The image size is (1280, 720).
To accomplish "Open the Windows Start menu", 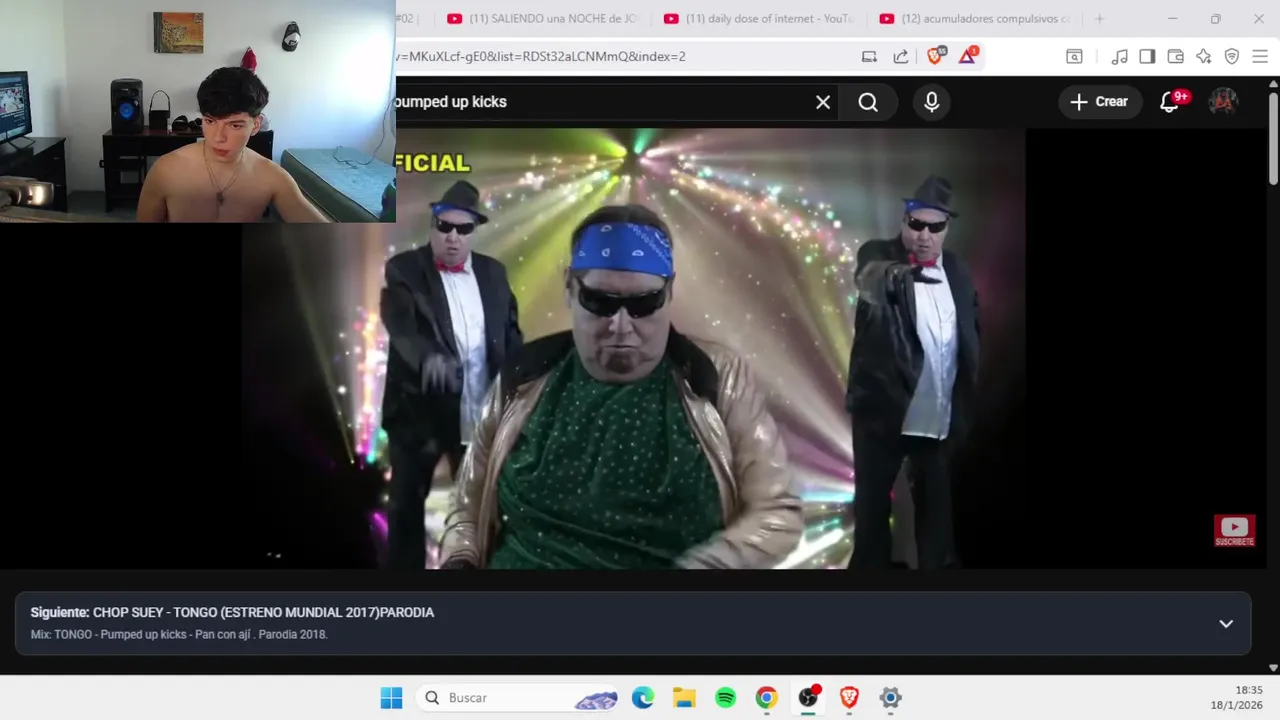I will (391, 698).
